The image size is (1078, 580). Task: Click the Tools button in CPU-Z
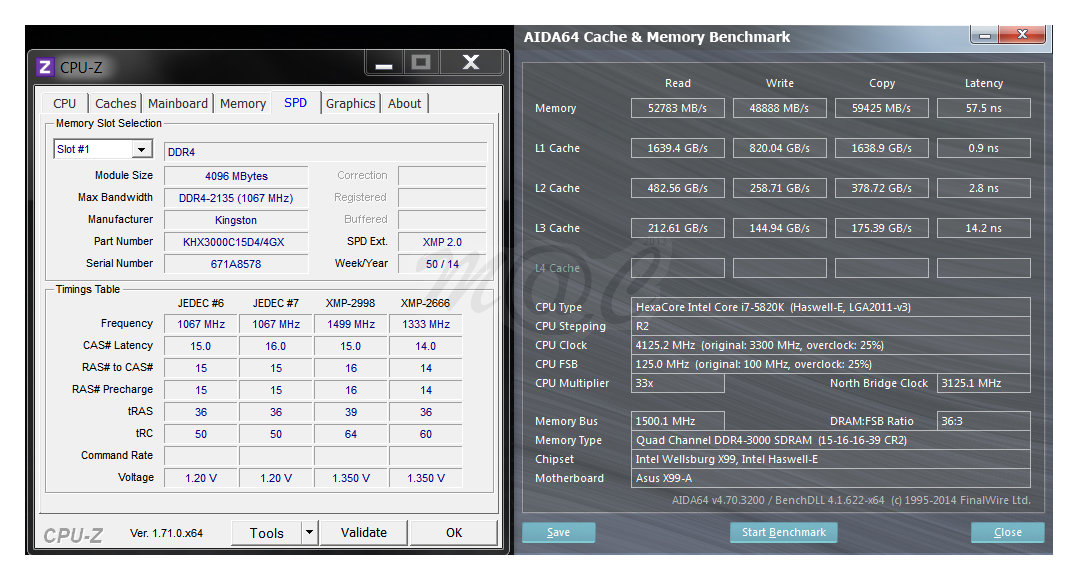tap(267, 533)
